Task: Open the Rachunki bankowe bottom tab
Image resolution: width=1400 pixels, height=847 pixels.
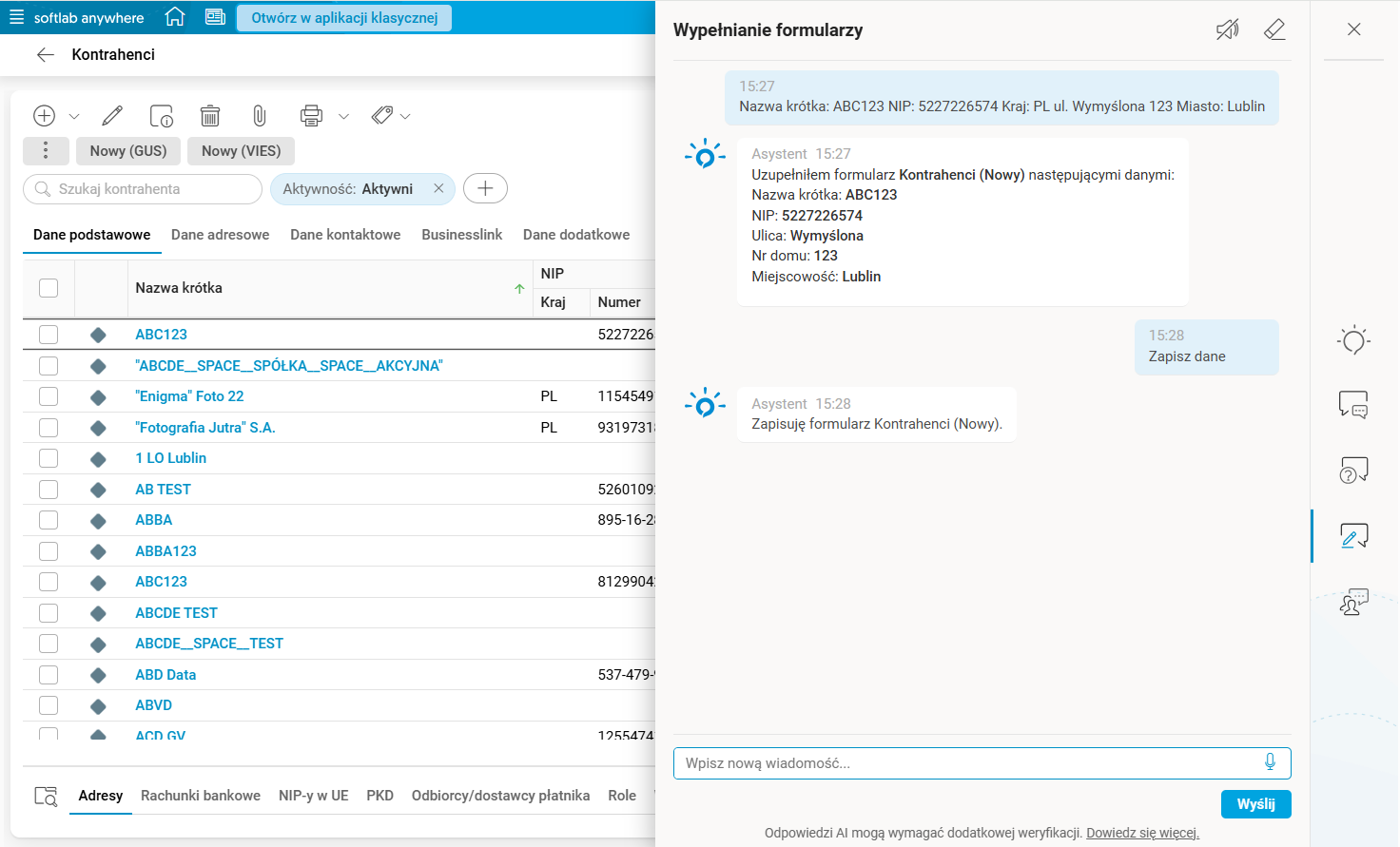Action: pyautogui.click(x=201, y=796)
